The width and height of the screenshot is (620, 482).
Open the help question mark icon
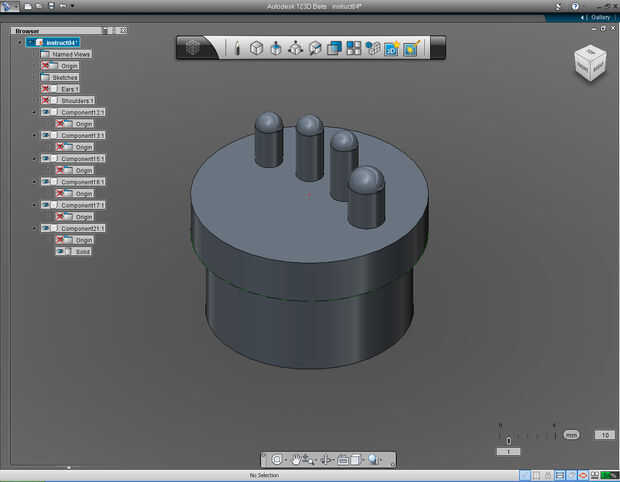tap(575, 6)
